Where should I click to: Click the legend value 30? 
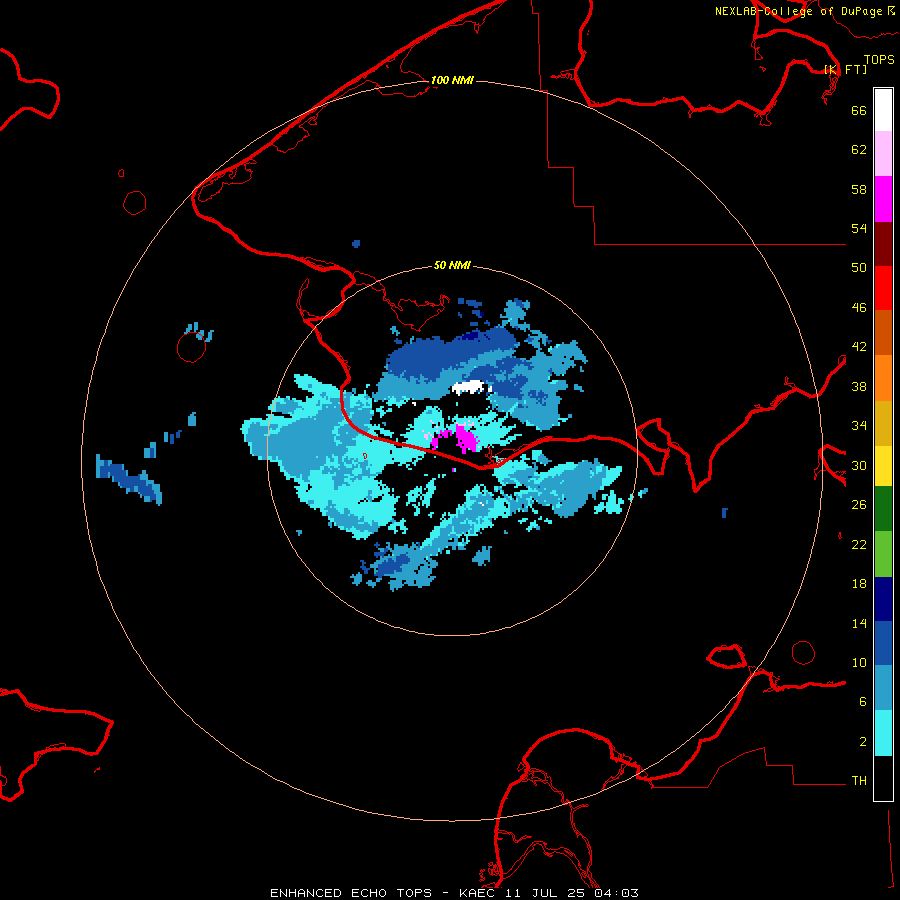tap(859, 465)
